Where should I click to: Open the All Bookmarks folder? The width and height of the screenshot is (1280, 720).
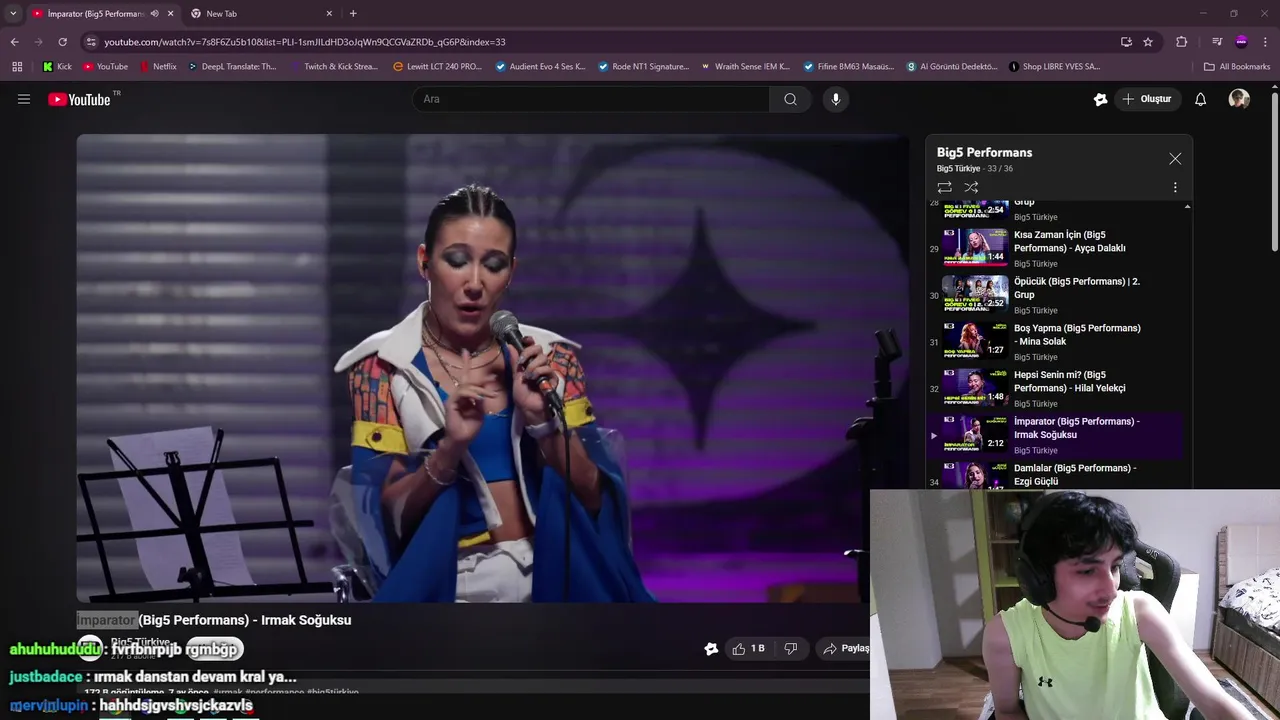1237,67
